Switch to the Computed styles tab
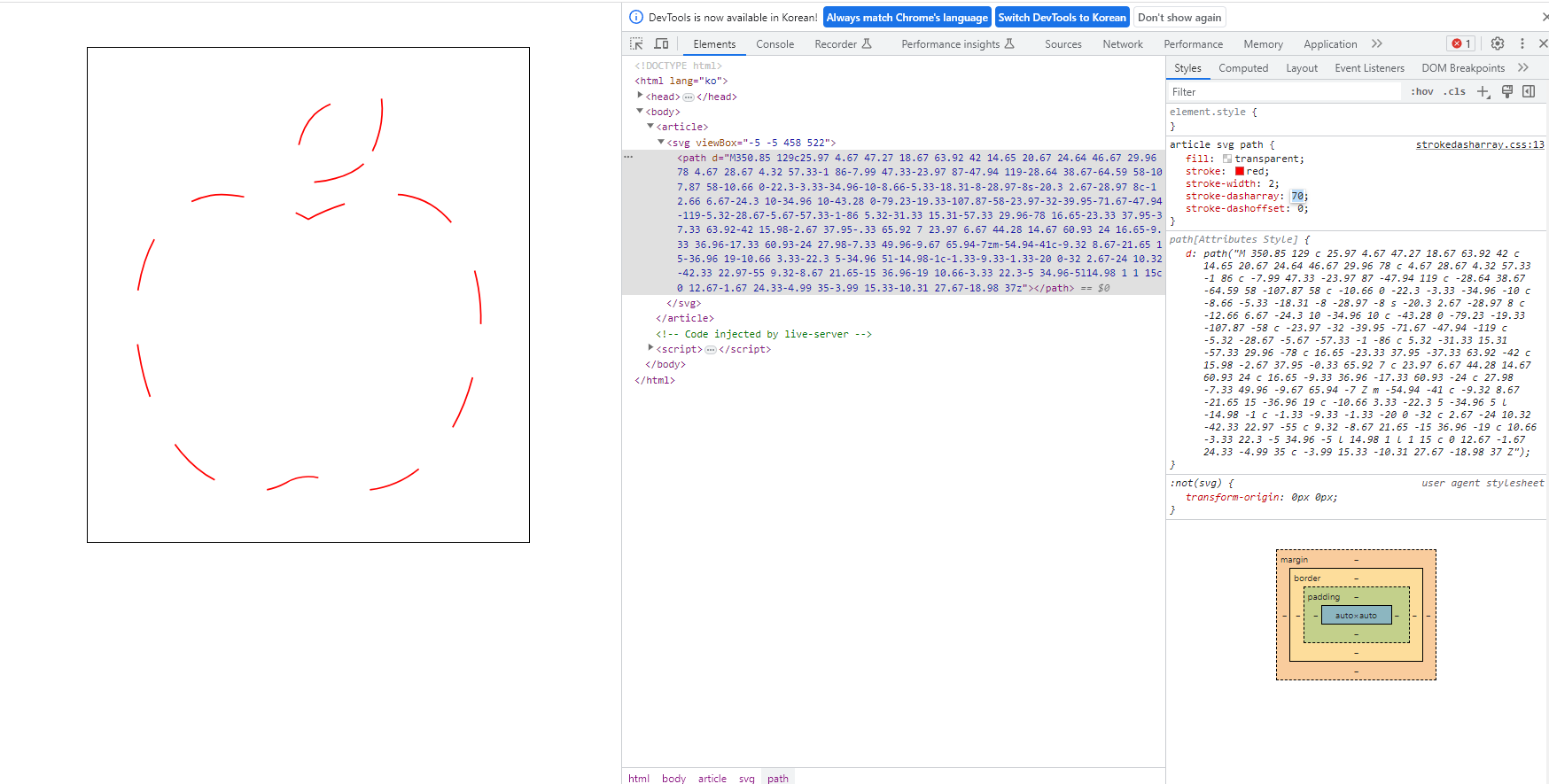Screen dimensions: 1549x784 1243,68
